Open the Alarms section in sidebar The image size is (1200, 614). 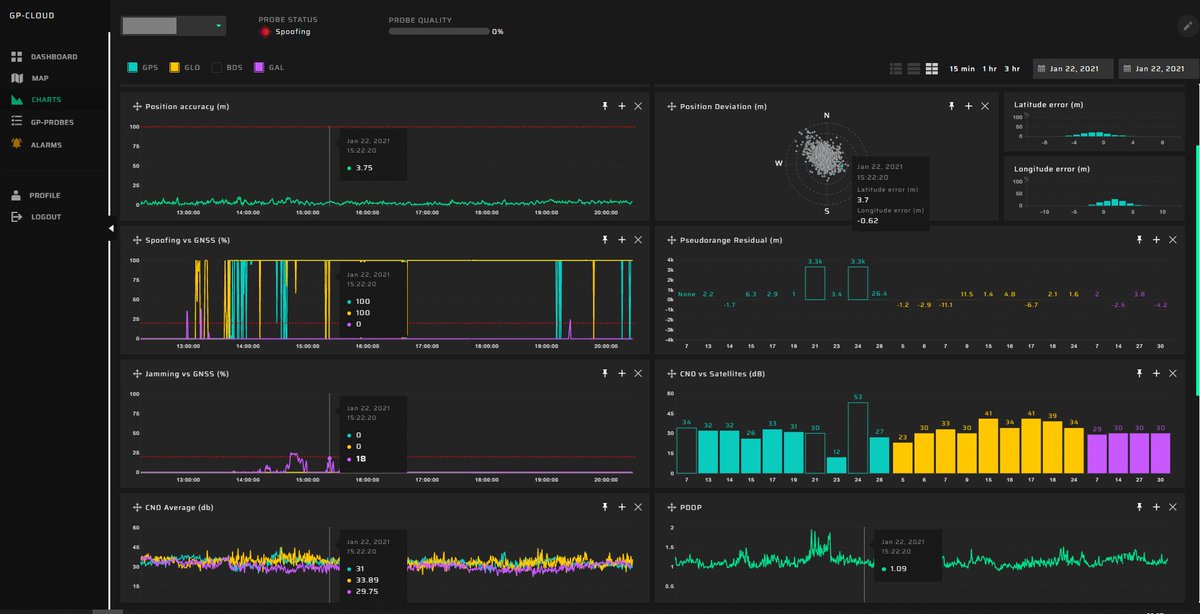[46, 145]
